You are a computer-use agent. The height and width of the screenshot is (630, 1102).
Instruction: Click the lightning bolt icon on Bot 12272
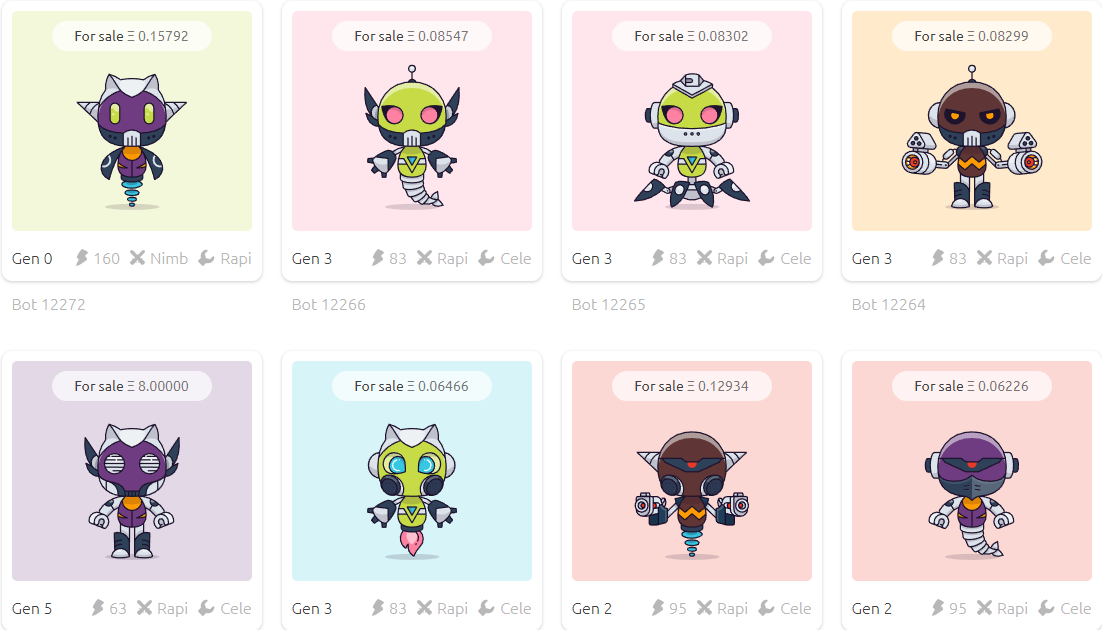[x=82, y=258]
